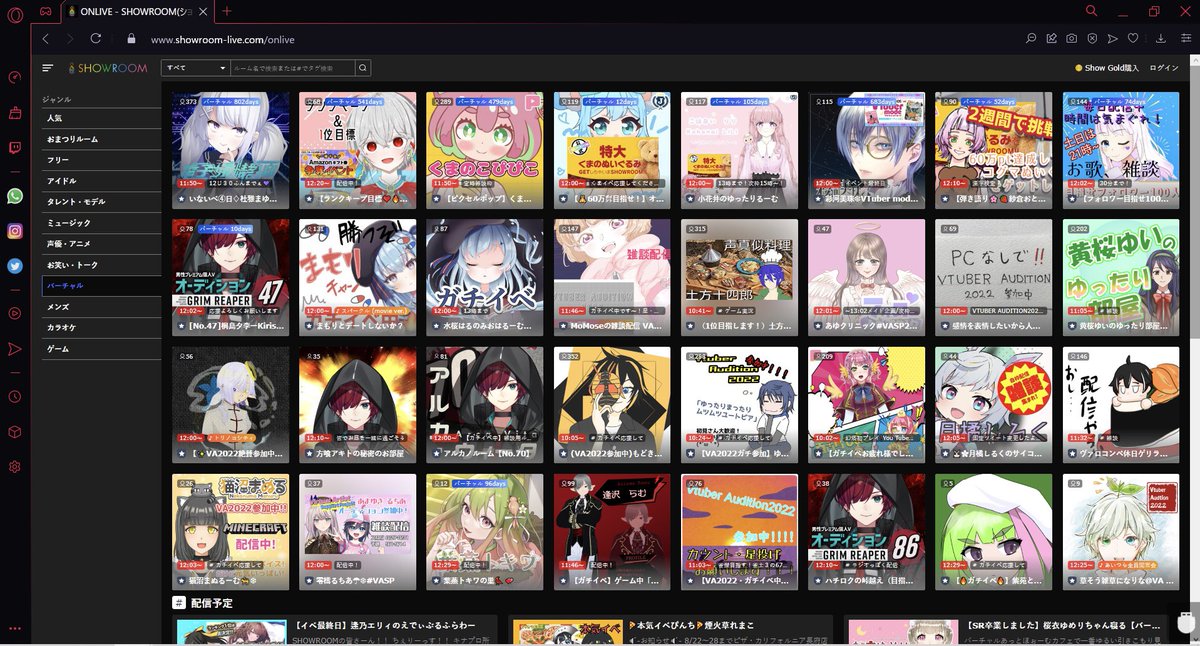The image size is (1200, 646).
Task: Open Settings gear icon in sidebar
Action: tap(15, 467)
